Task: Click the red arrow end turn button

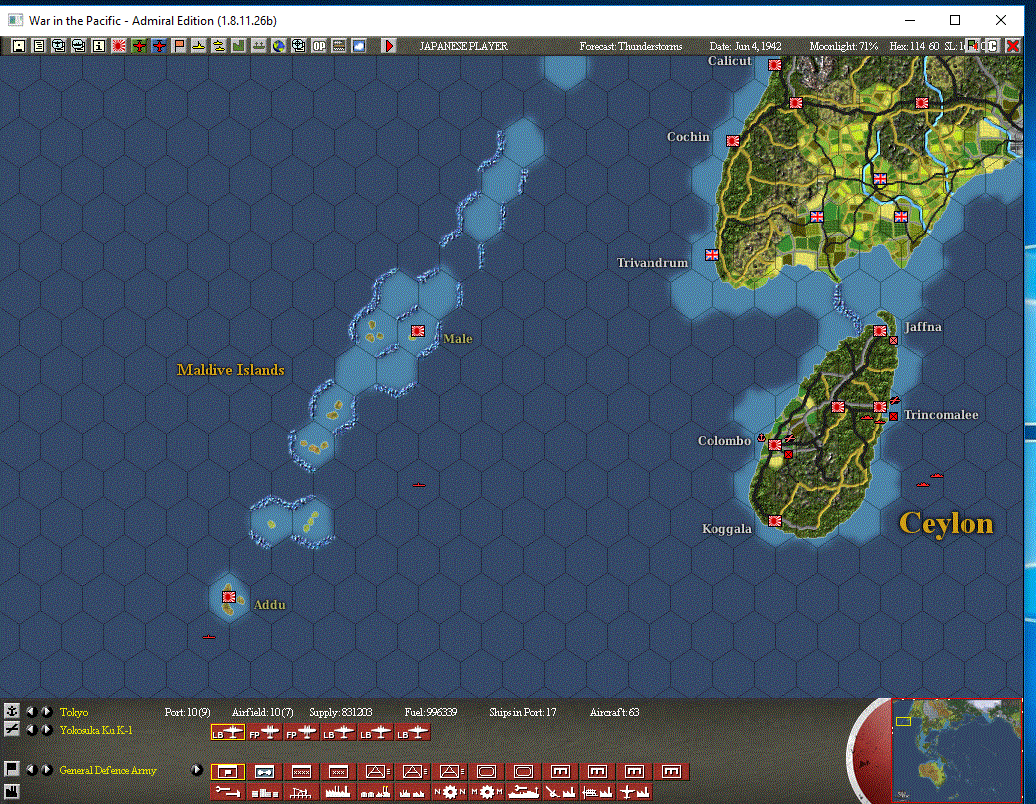Action: (388, 46)
